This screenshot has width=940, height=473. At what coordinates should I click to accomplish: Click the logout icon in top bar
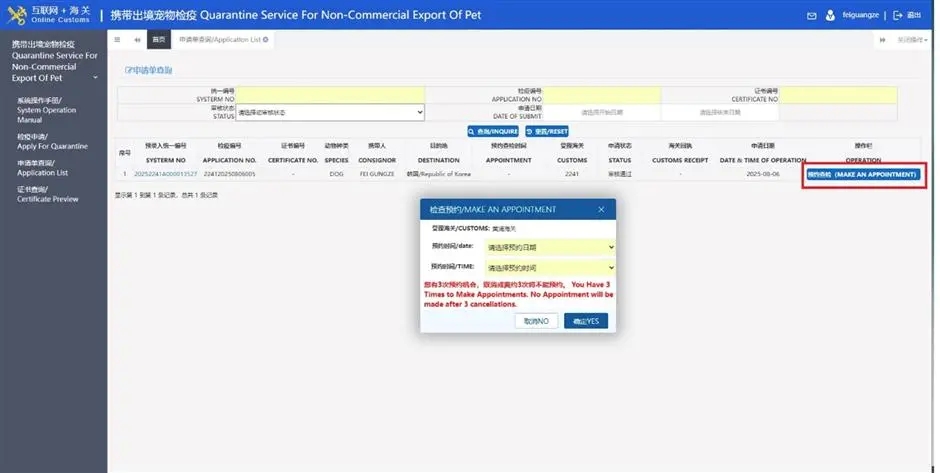coord(897,16)
